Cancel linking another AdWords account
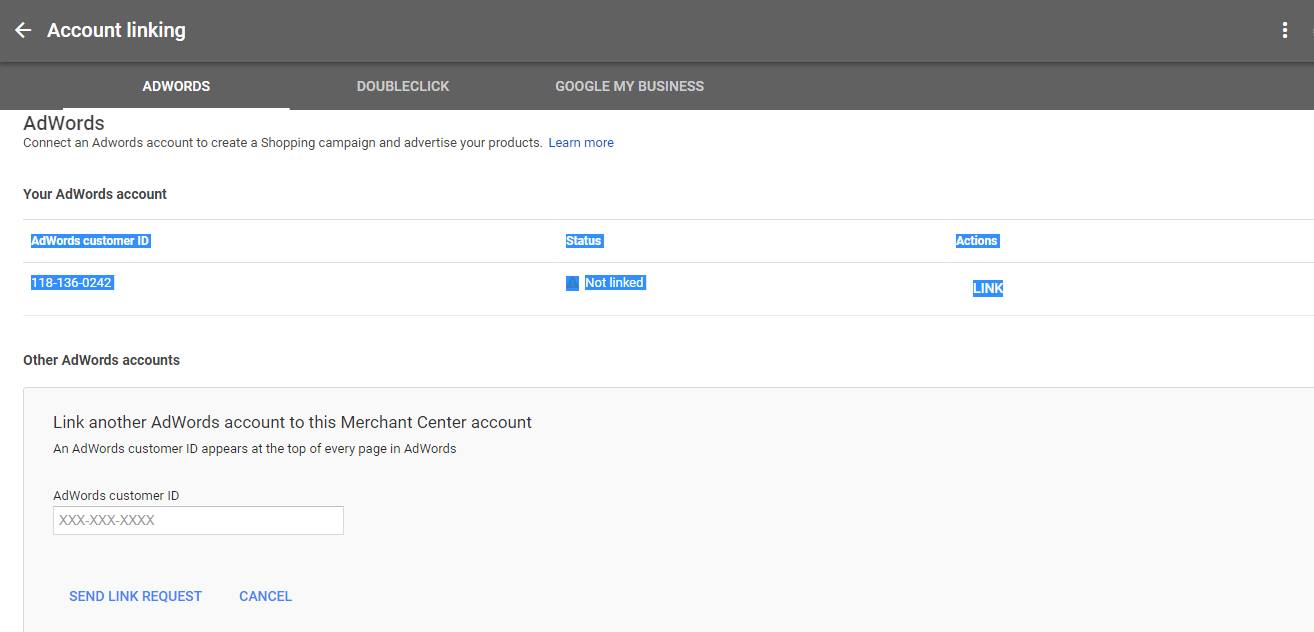Screen dimensions: 1314x632 [265, 596]
